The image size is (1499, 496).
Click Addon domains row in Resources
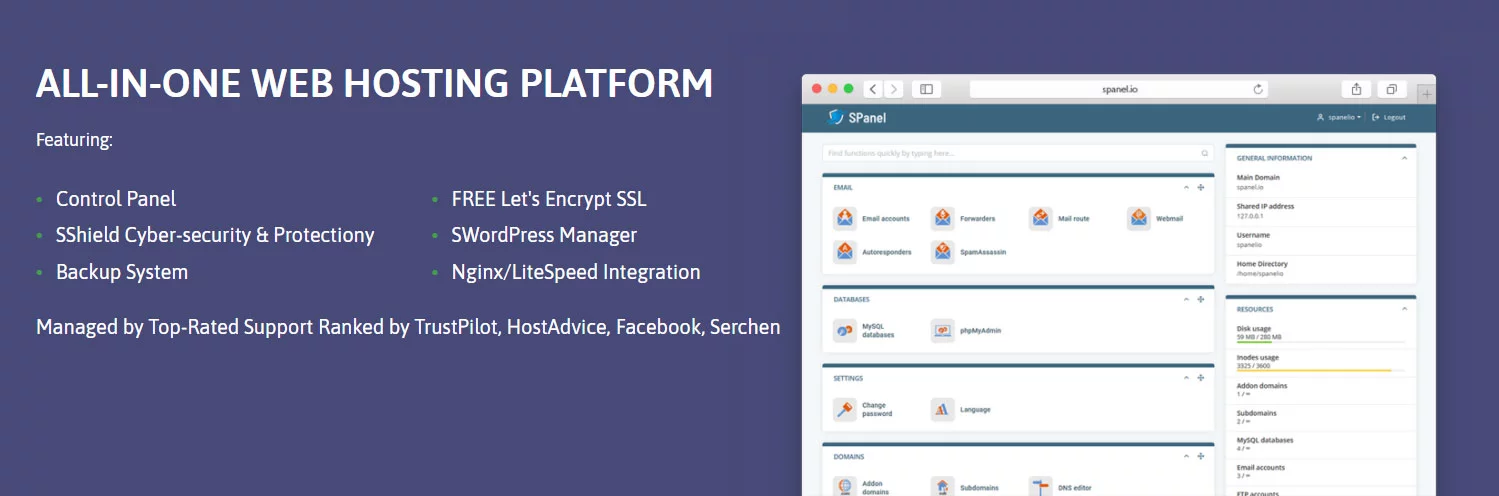pyautogui.click(x=1320, y=389)
